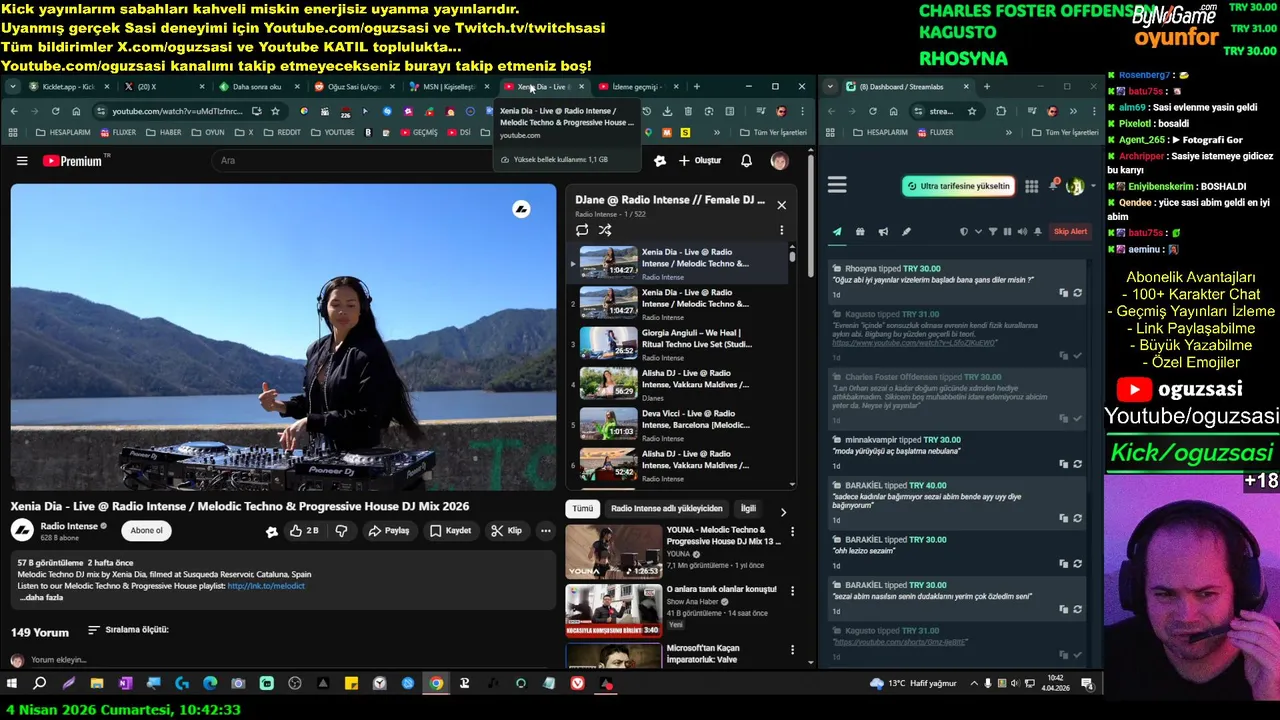Copy the Rhosyna tip event
The width and height of the screenshot is (1280, 720).
pyautogui.click(x=1064, y=293)
